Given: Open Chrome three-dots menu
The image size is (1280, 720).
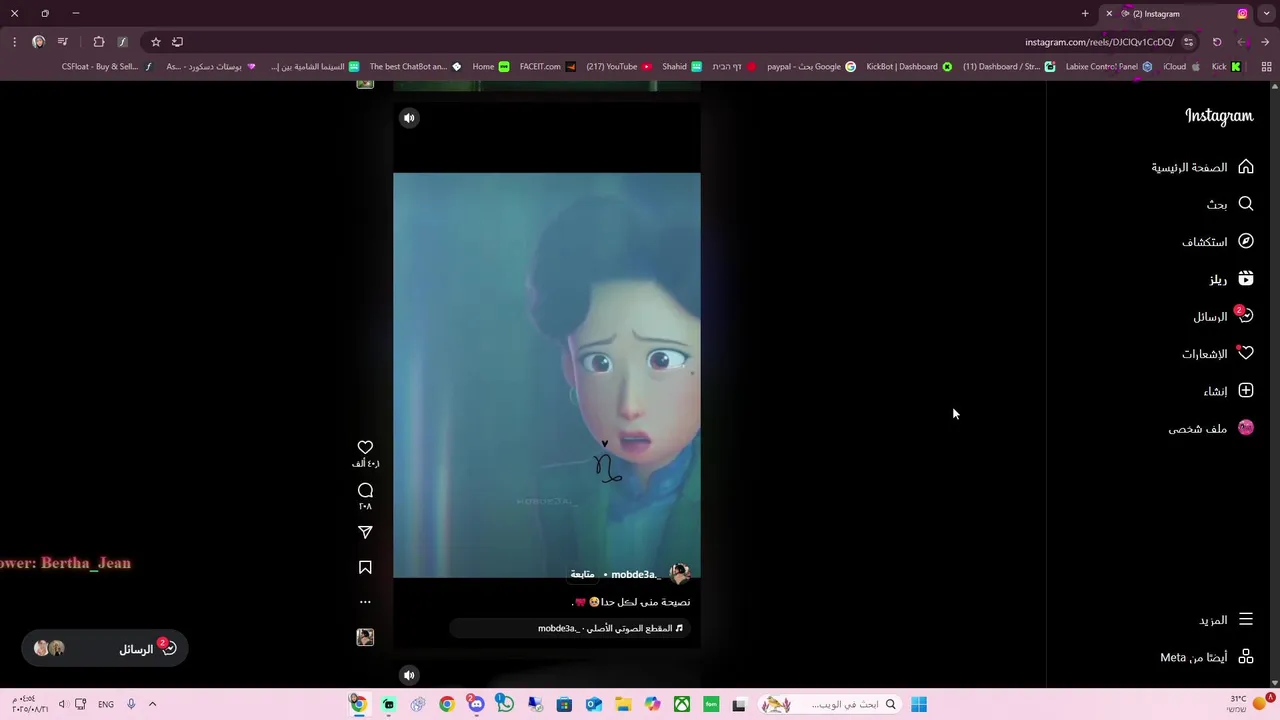Looking at the screenshot, I should point(14,42).
